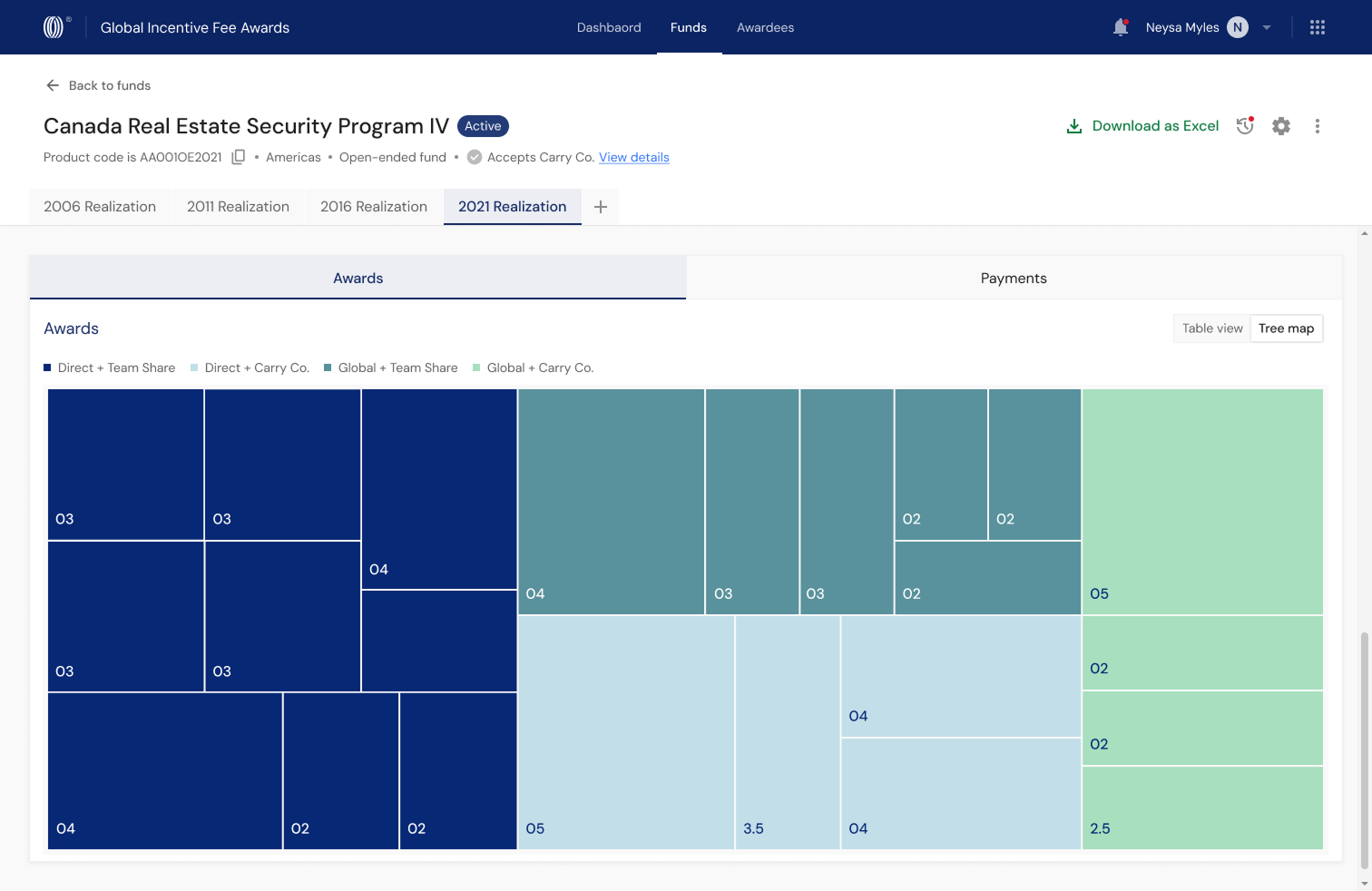Click the green 2.5 treemap block
1372x891 pixels.
(1202, 808)
